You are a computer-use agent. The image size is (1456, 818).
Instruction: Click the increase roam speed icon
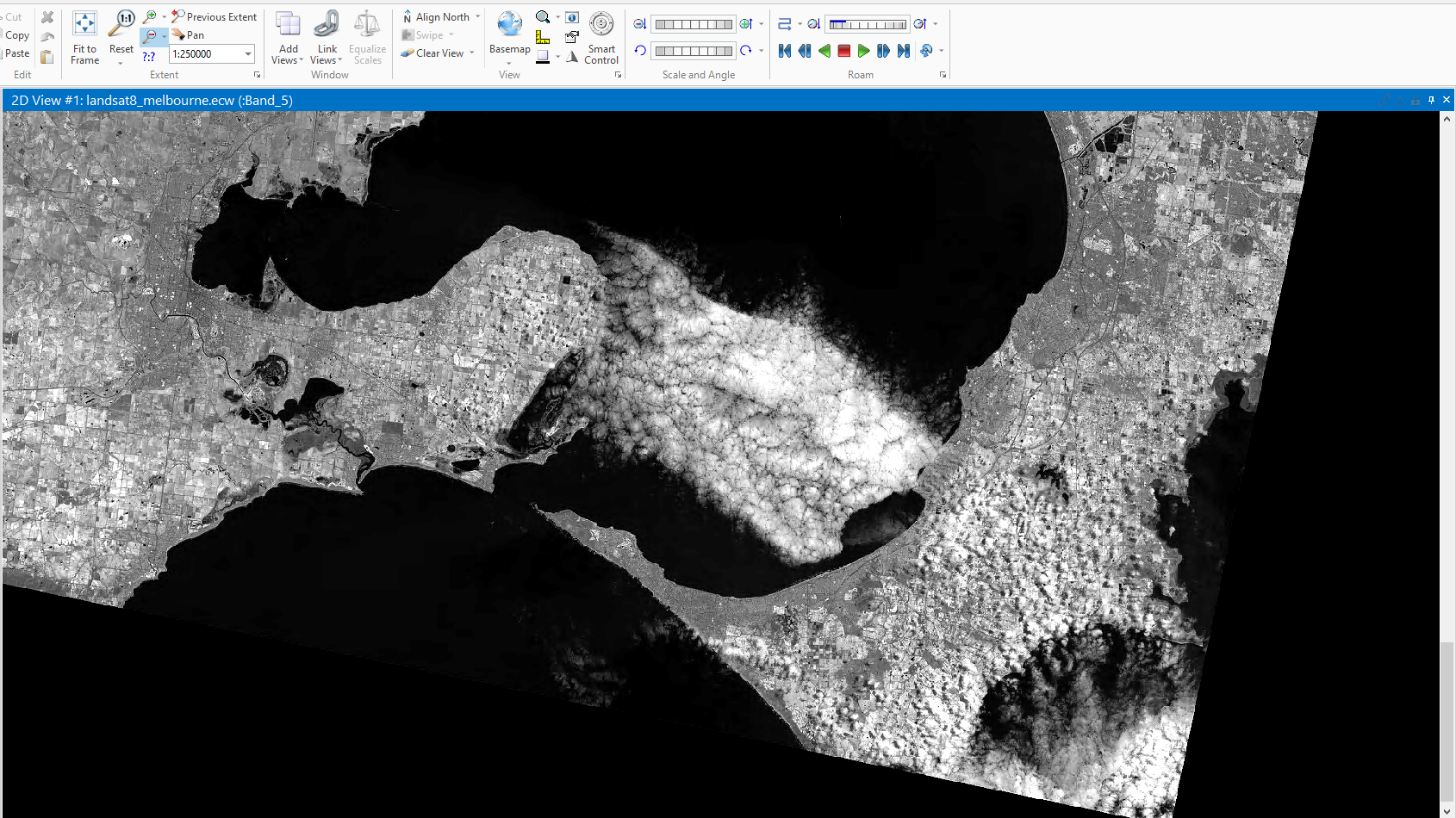point(920,24)
